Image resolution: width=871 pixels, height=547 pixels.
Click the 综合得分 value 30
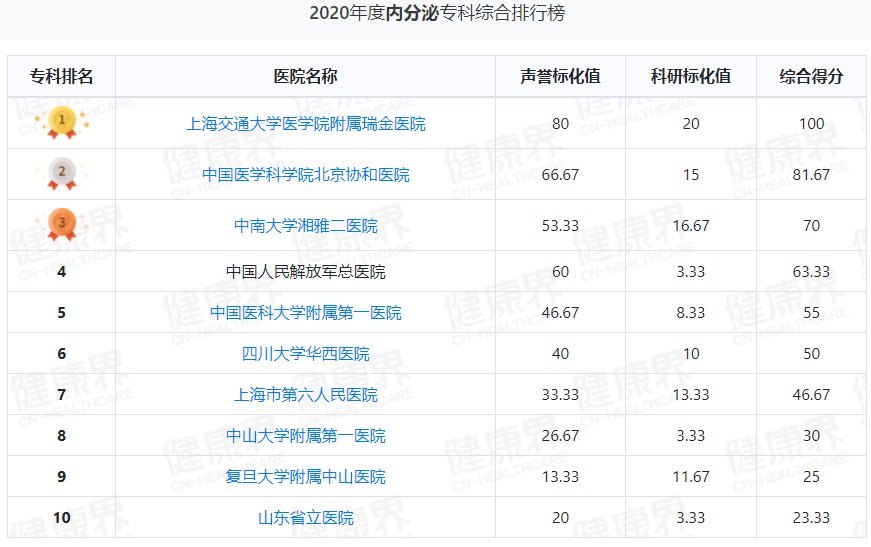pyautogui.click(x=812, y=436)
